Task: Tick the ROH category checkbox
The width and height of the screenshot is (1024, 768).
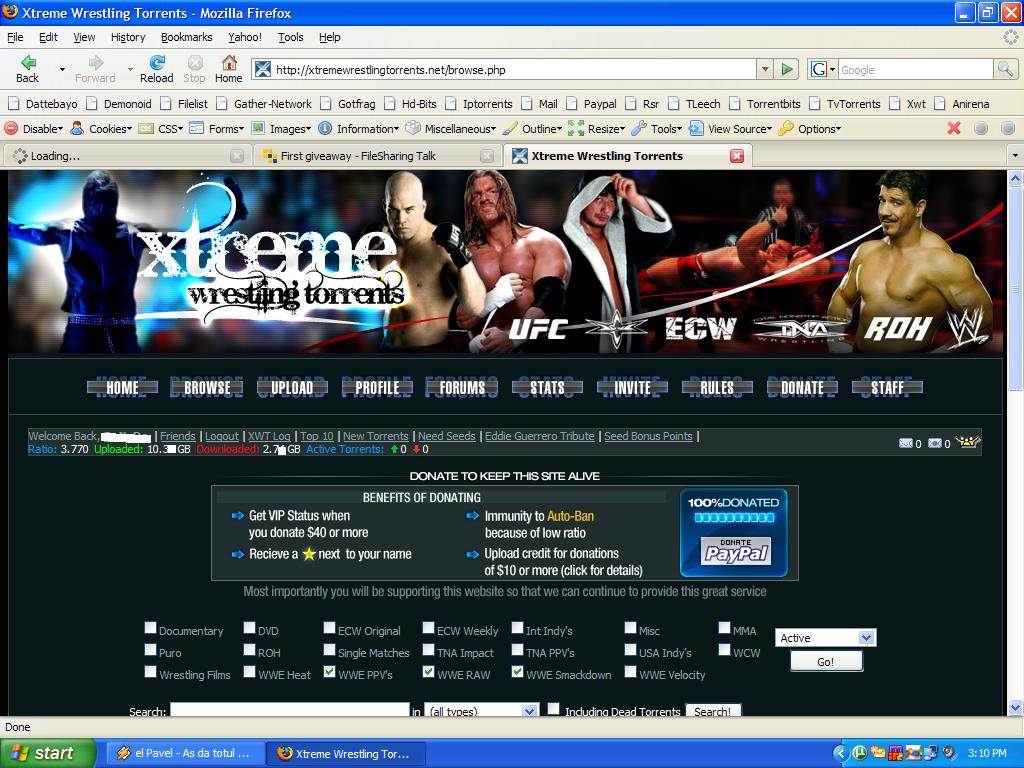Action: click(x=249, y=650)
